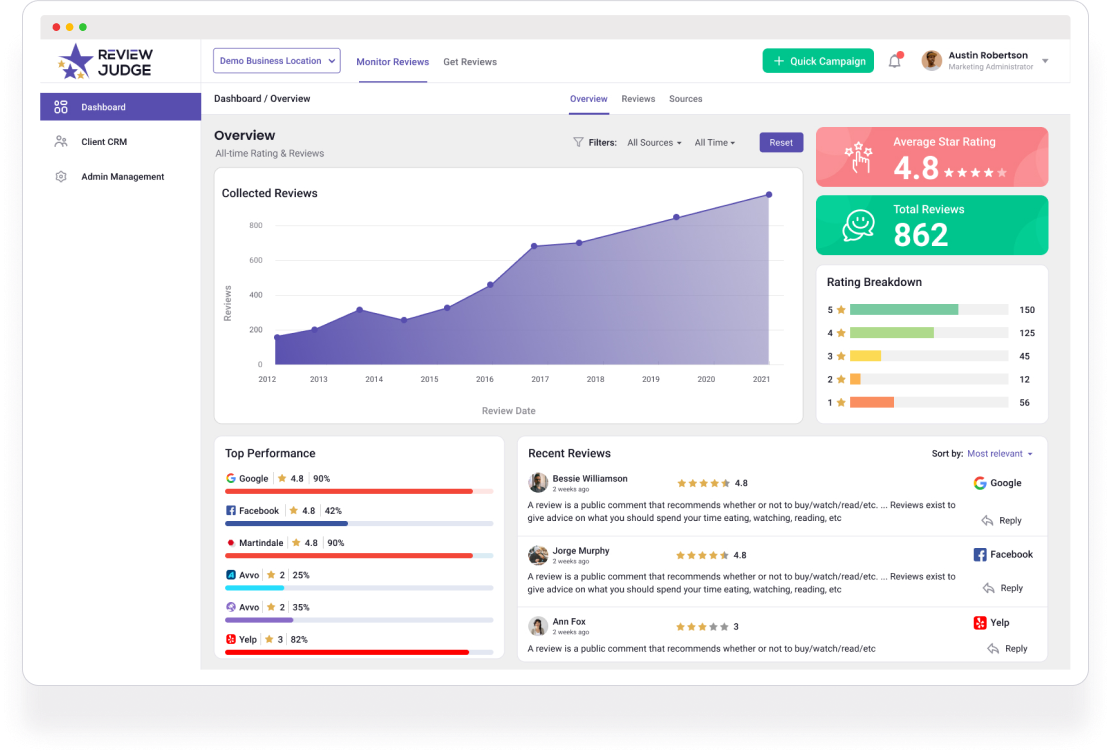Image resolution: width=1111 pixels, height=754 pixels.
Task: Click the Avvo icon in Top Performance
Action: (230, 574)
